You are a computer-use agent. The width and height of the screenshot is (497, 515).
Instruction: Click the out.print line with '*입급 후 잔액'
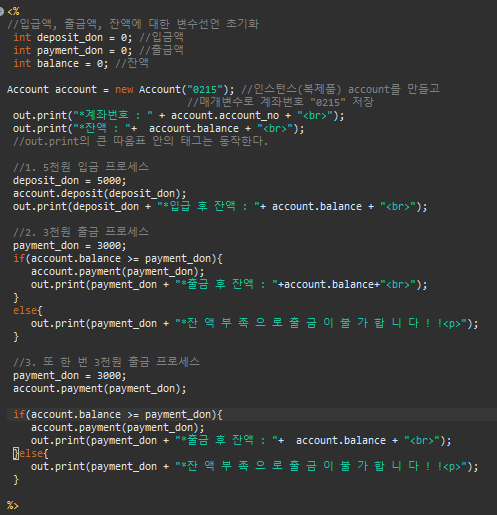click(220, 206)
